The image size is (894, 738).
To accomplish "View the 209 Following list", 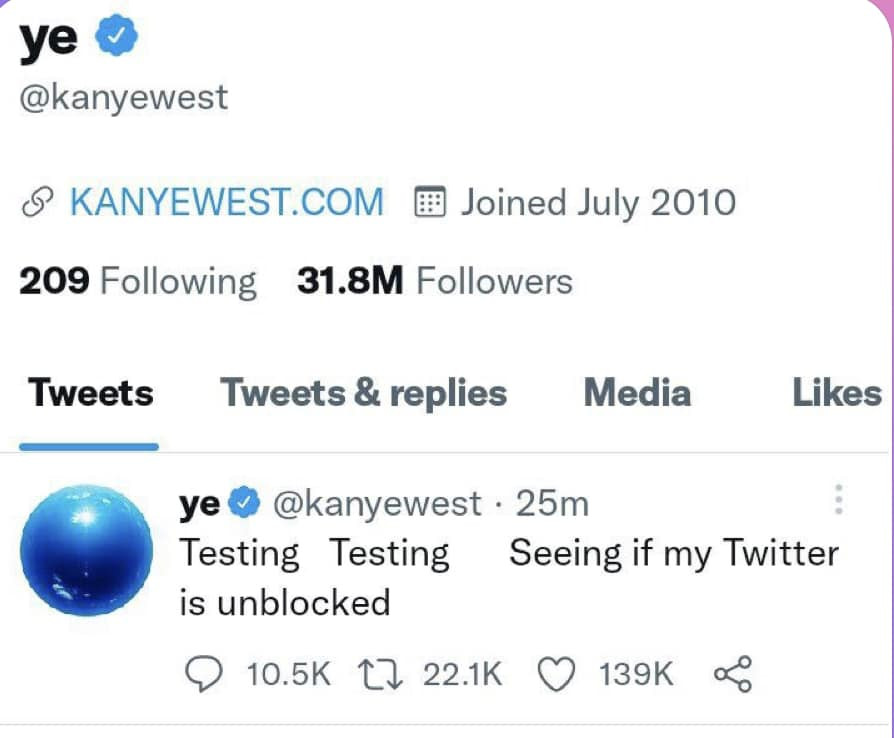I will click(138, 282).
